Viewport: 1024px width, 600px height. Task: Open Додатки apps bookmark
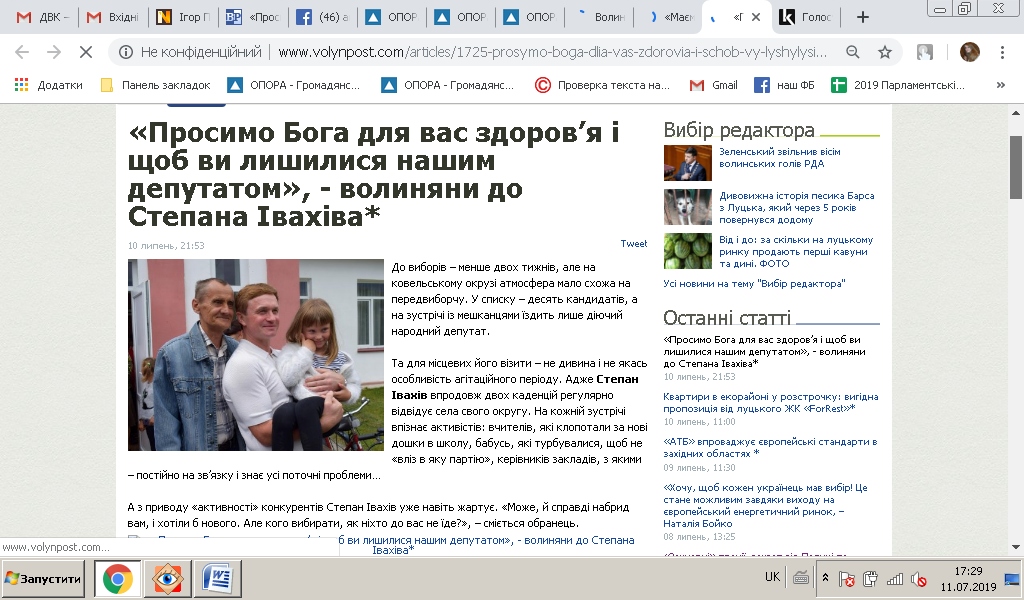click(x=48, y=85)
